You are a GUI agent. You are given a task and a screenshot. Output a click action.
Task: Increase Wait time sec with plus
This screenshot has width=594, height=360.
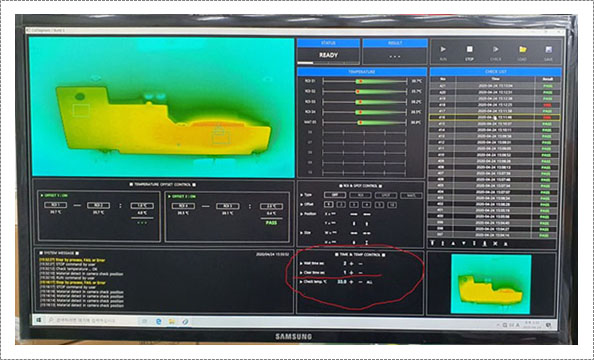[x=352, y=263]
